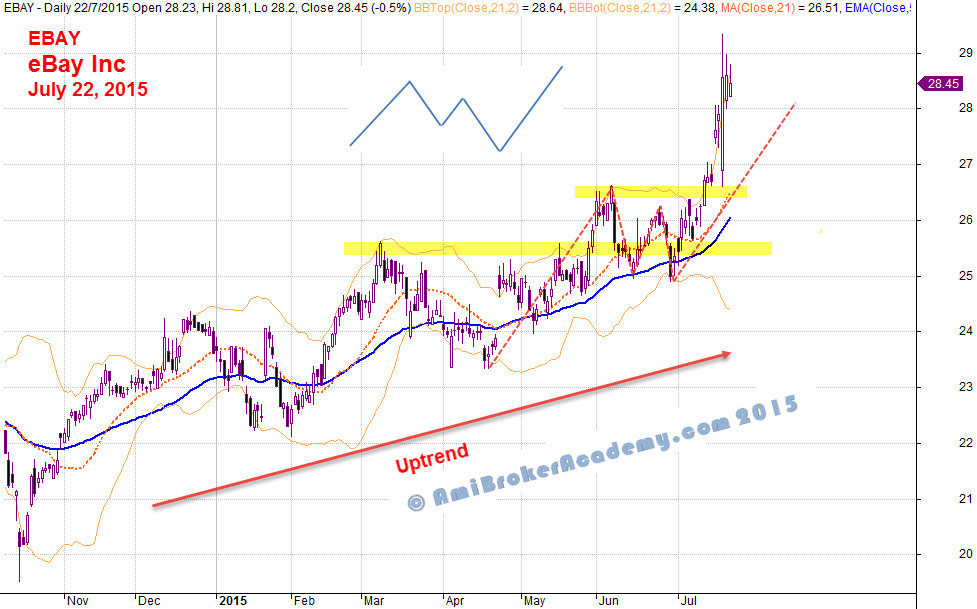
Task: Click the Dec label on date axis
Action: pyautogui.click(x=149, y=600)
